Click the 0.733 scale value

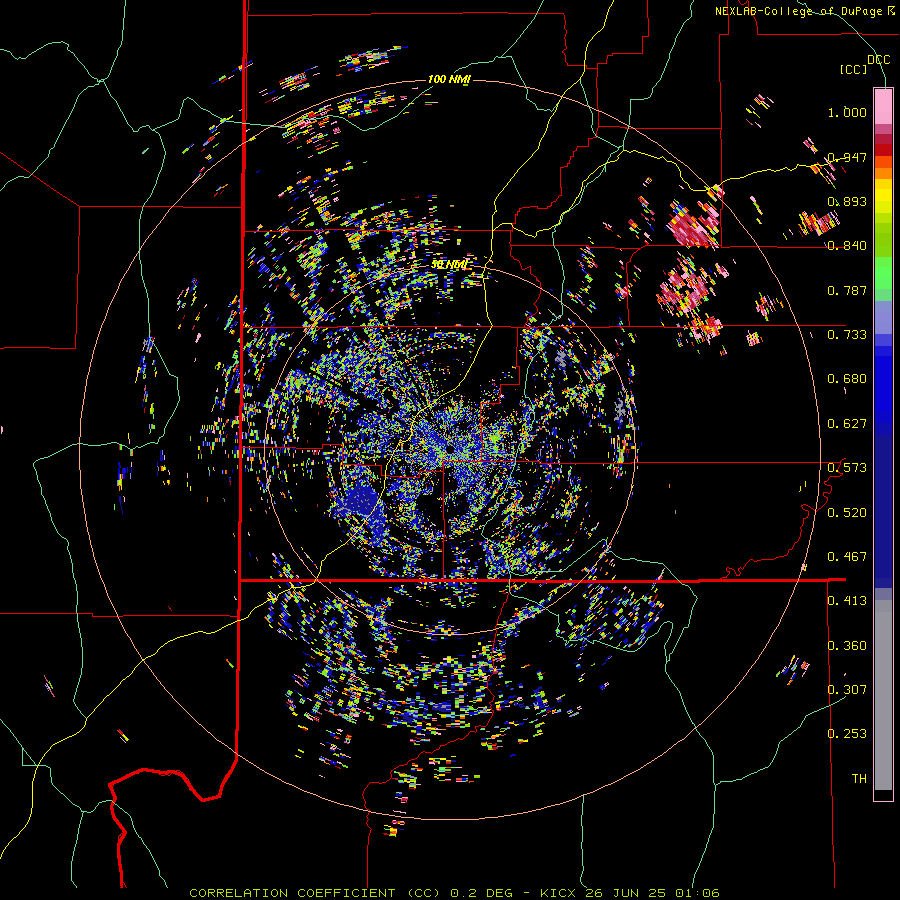(847, 334)
